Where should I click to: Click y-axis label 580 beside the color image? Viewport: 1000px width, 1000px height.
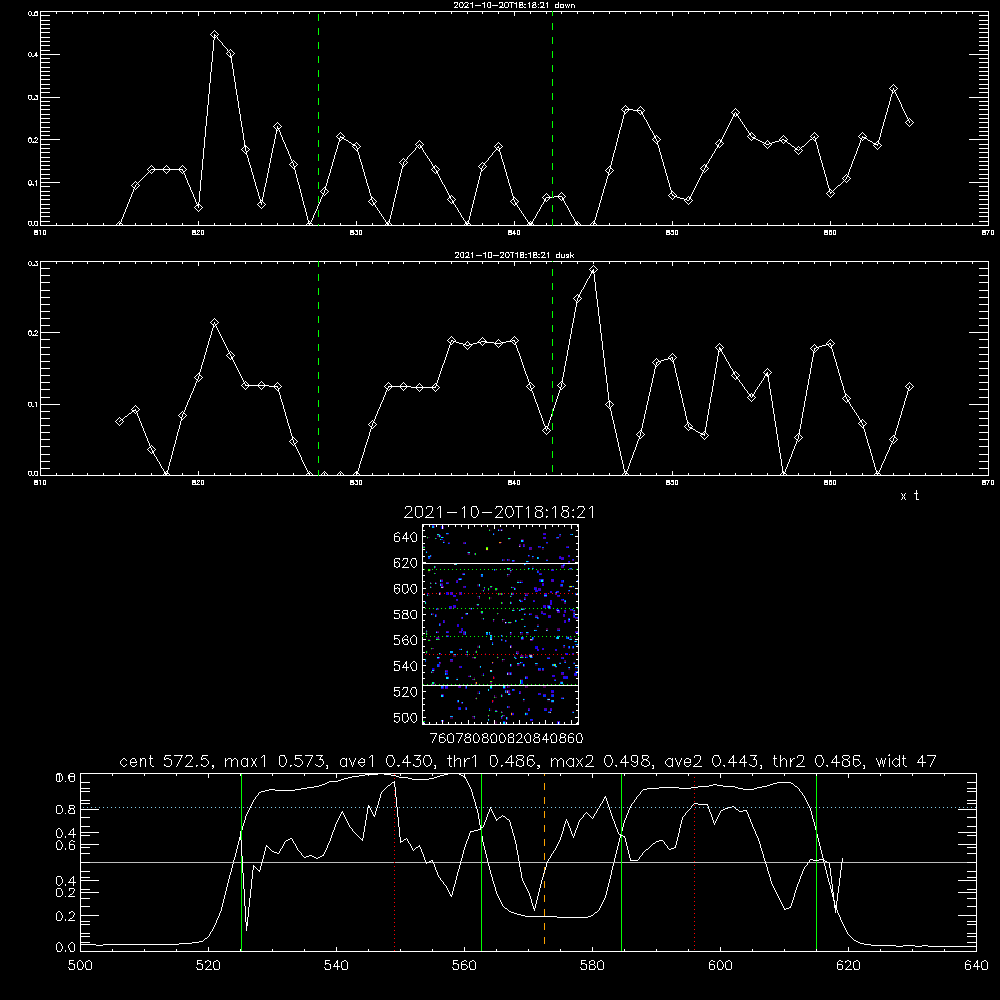406,615
